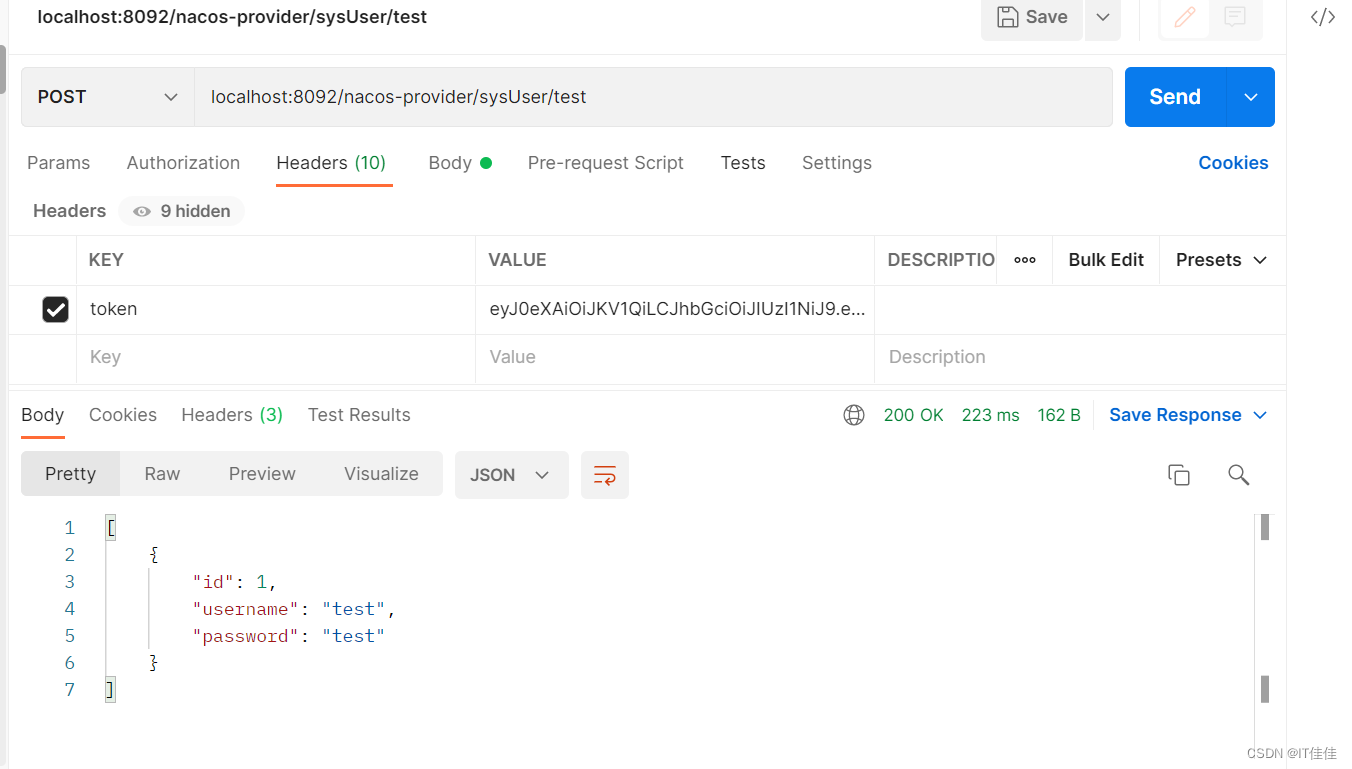The width and height of the screenshot is (1352, 769).
Task: Click the 9 hidden headers pill
Action: 181,211
